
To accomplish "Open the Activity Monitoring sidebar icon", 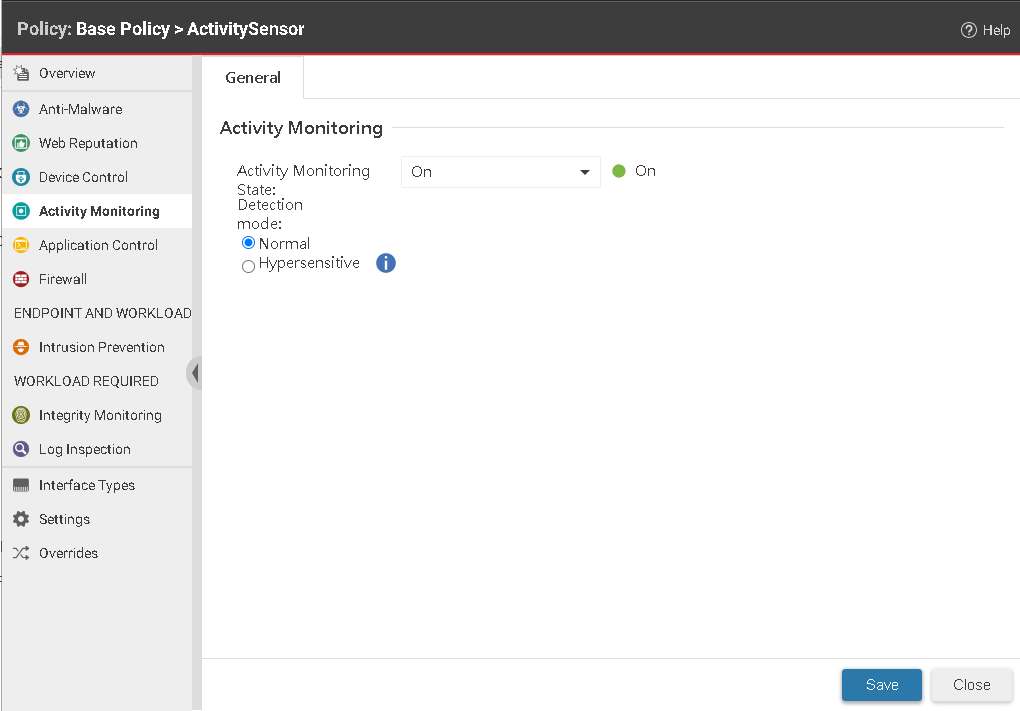I will point(22,211).
